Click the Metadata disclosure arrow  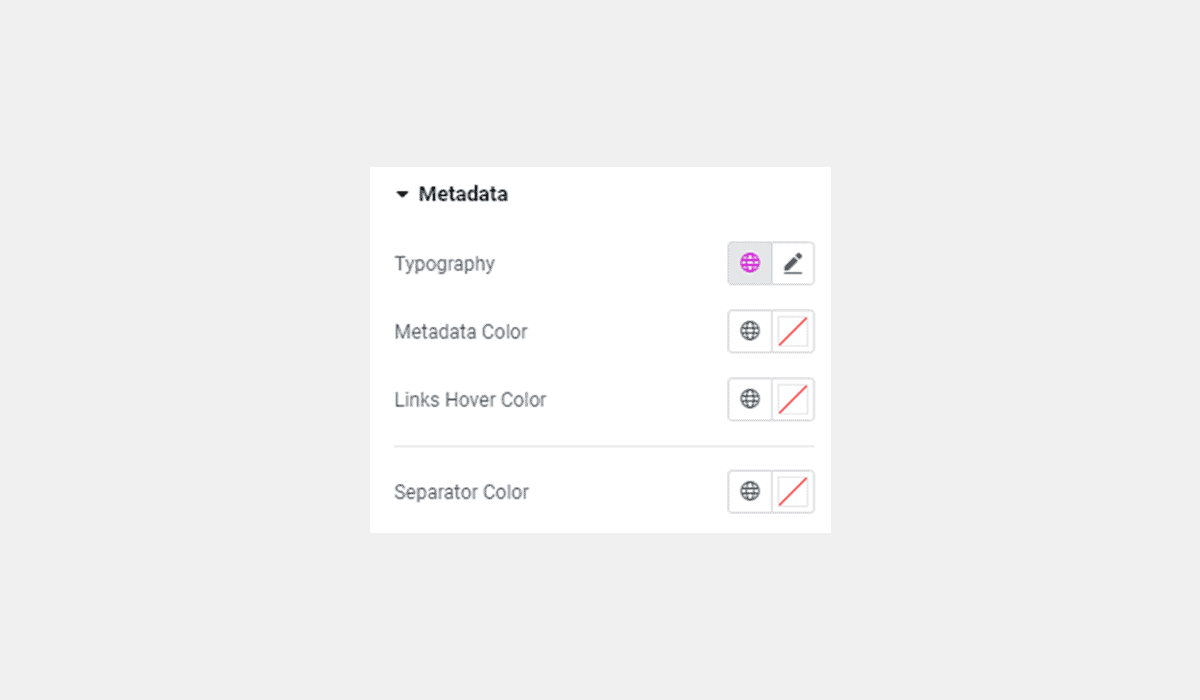tap(402, 194)
